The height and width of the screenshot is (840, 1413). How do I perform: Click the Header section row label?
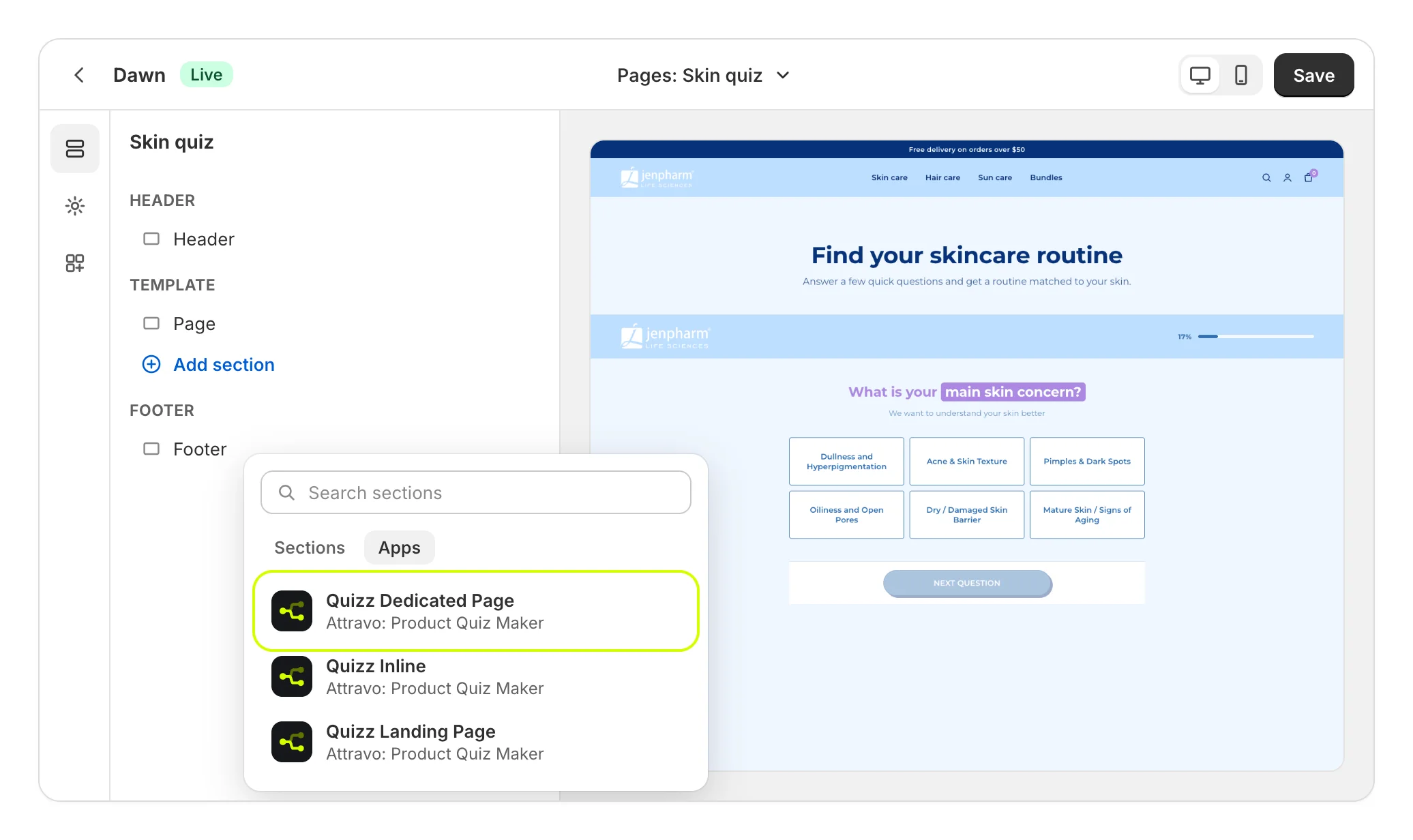click(x=204, y=239)
